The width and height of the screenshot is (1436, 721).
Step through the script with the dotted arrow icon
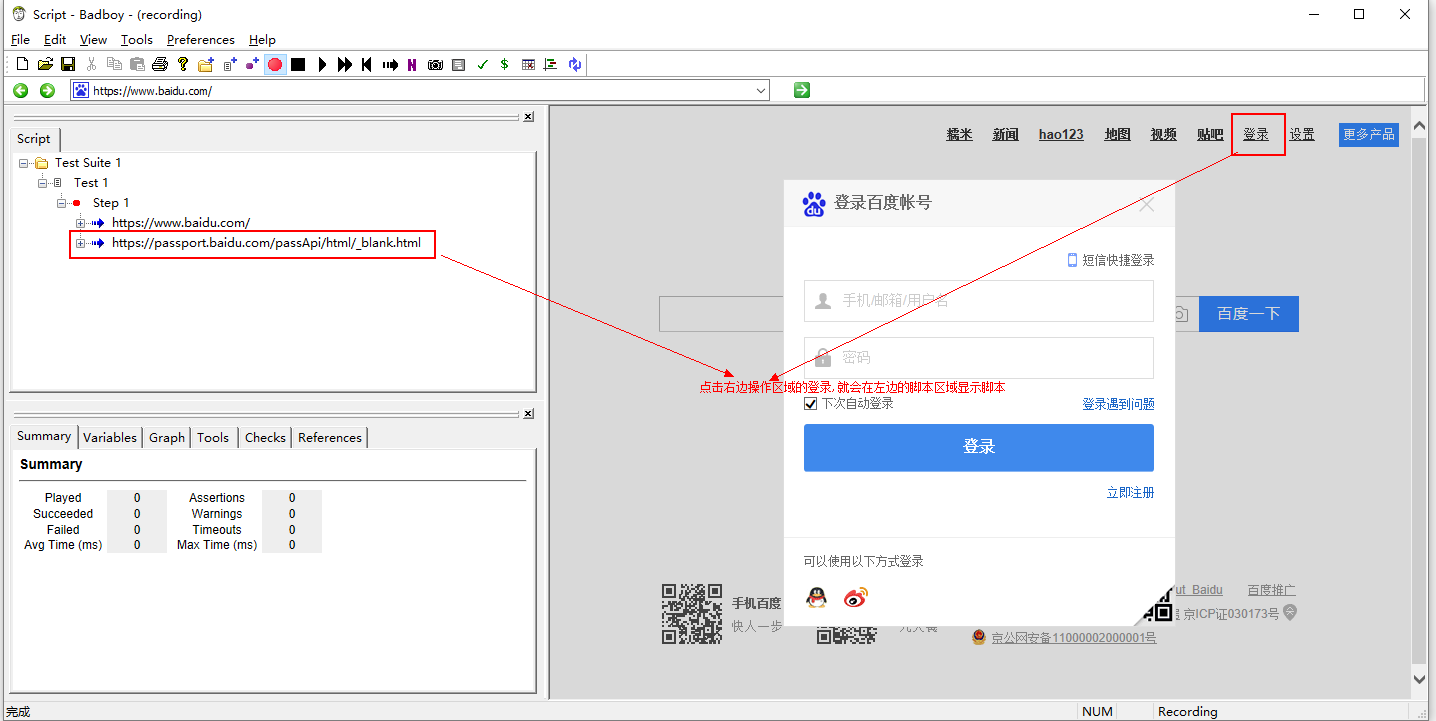(390, 64)
